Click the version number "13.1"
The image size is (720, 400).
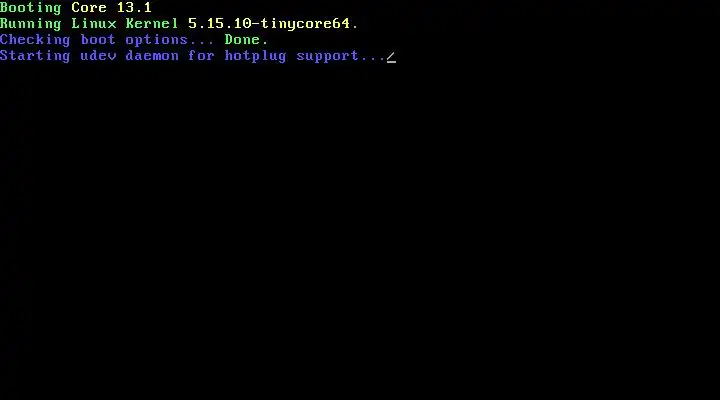tap(134, 7)
